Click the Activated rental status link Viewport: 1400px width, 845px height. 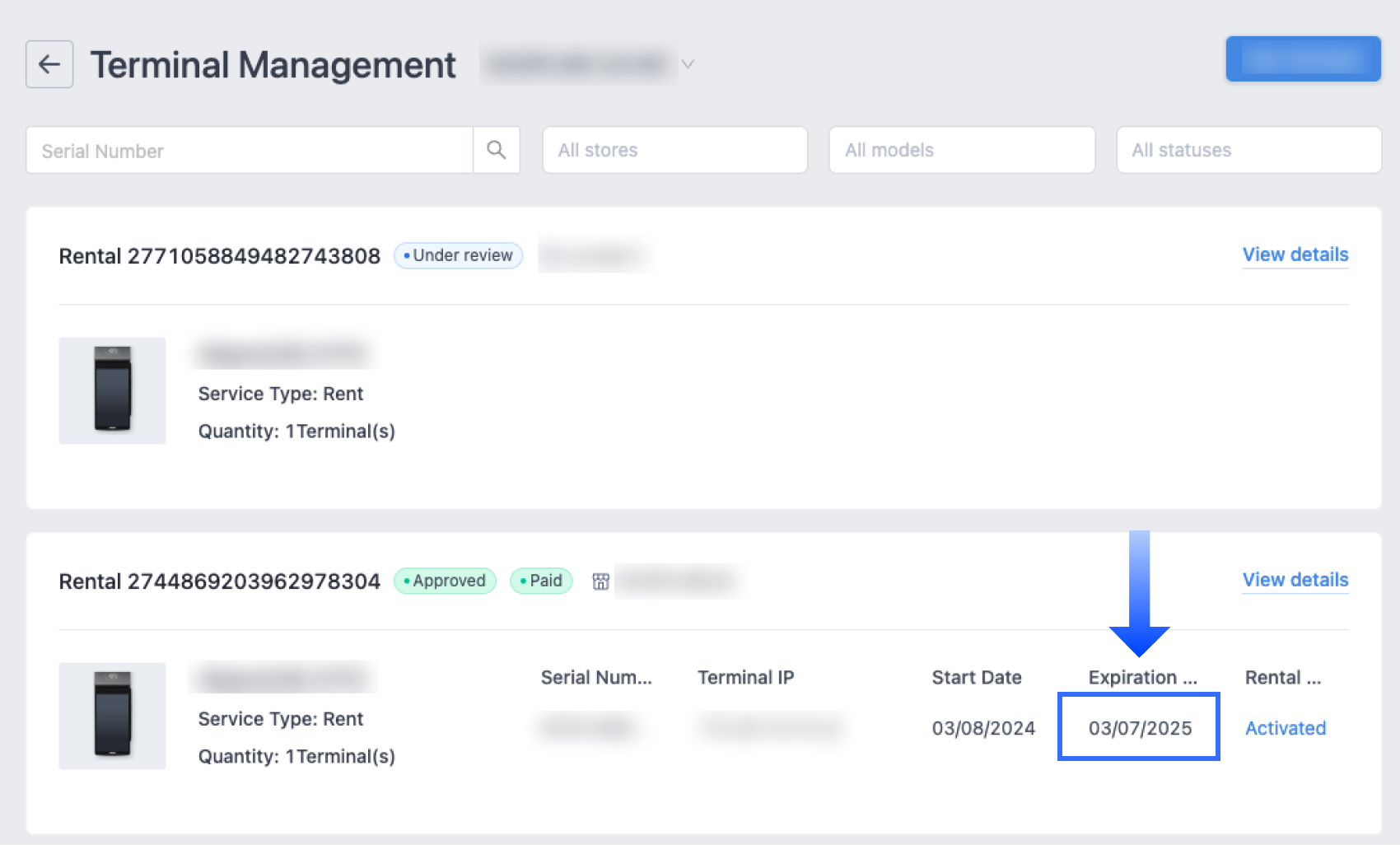1285,728
